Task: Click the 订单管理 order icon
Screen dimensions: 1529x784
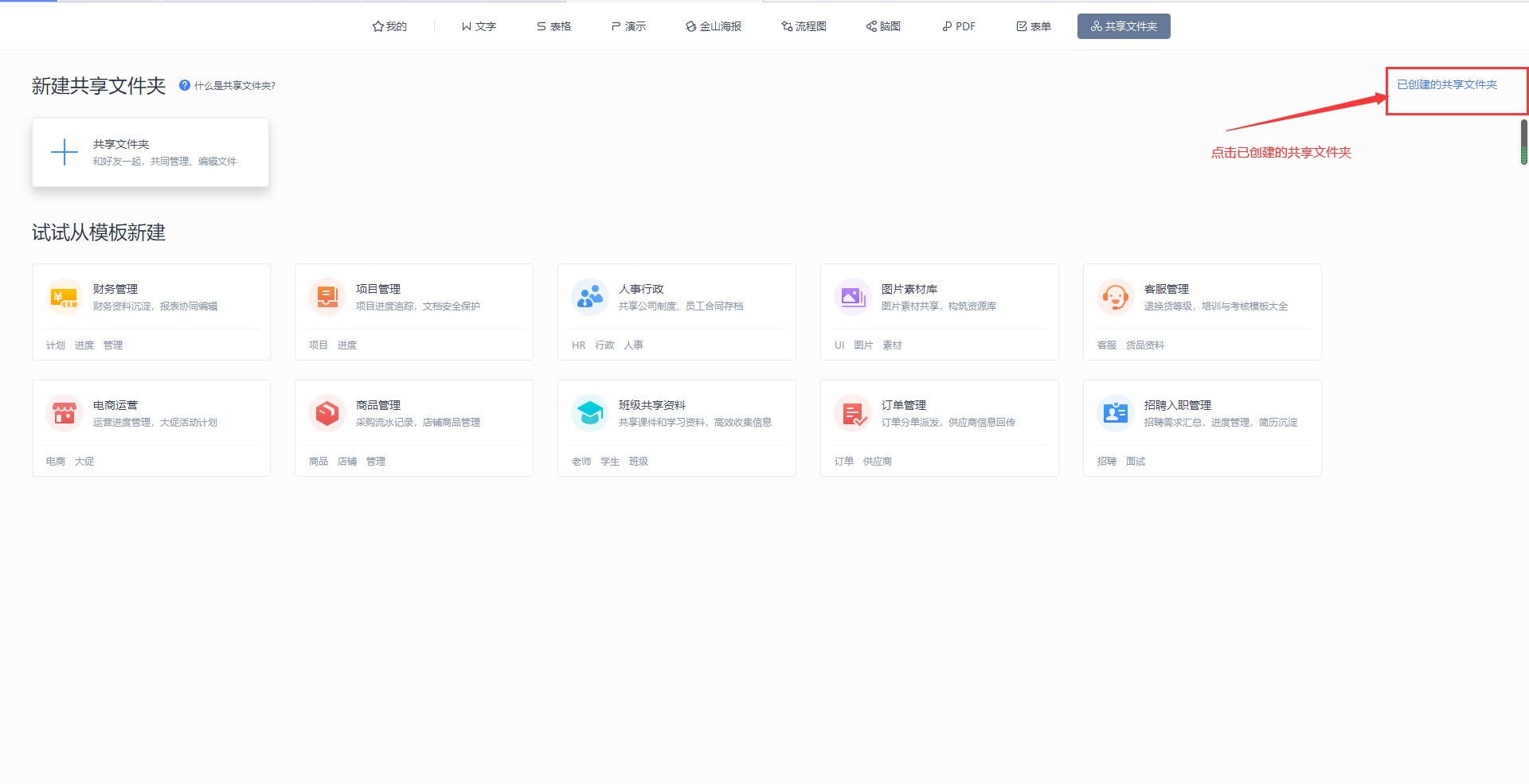Action: (x=853, y=413)
